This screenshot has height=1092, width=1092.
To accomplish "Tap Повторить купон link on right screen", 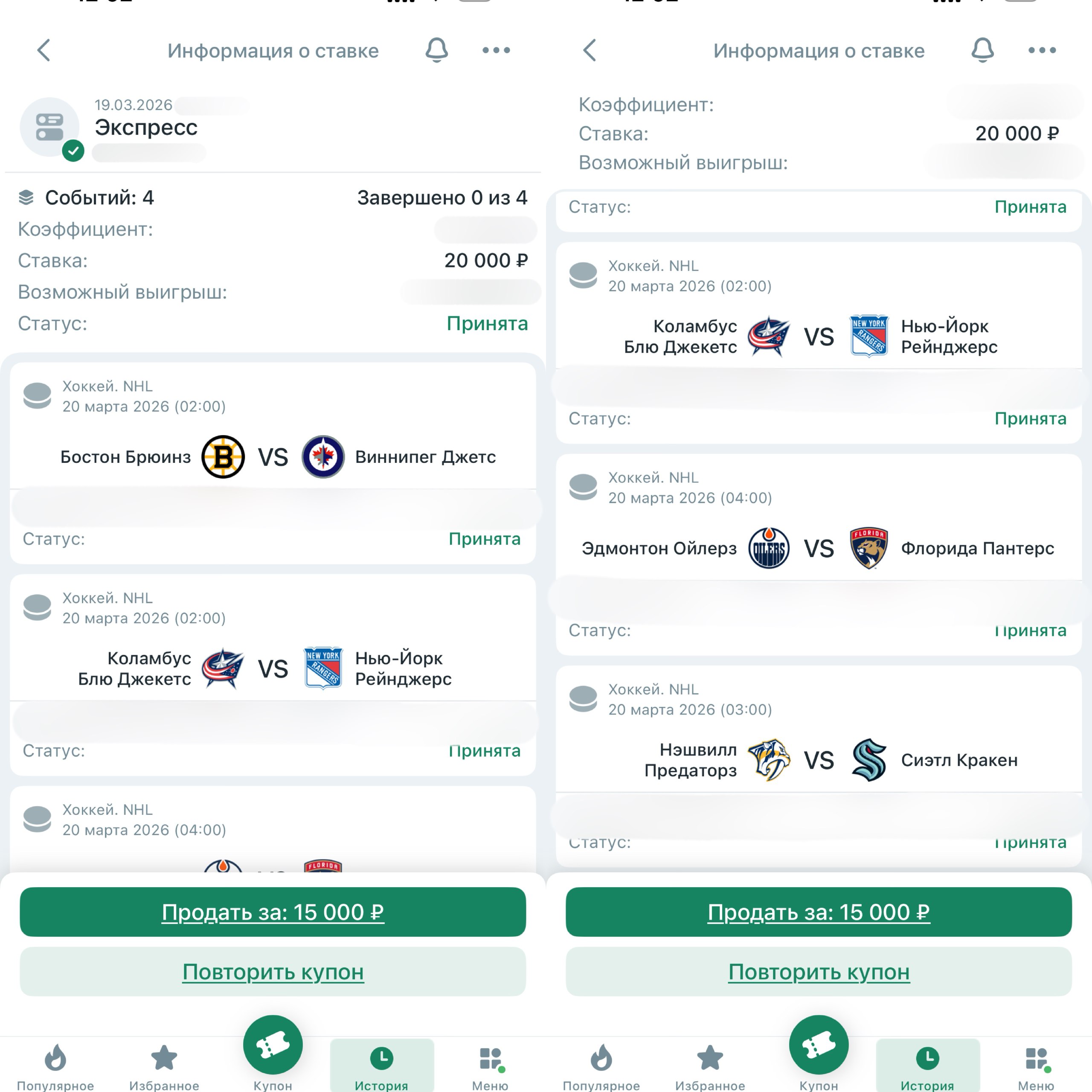I will (819, 972).
